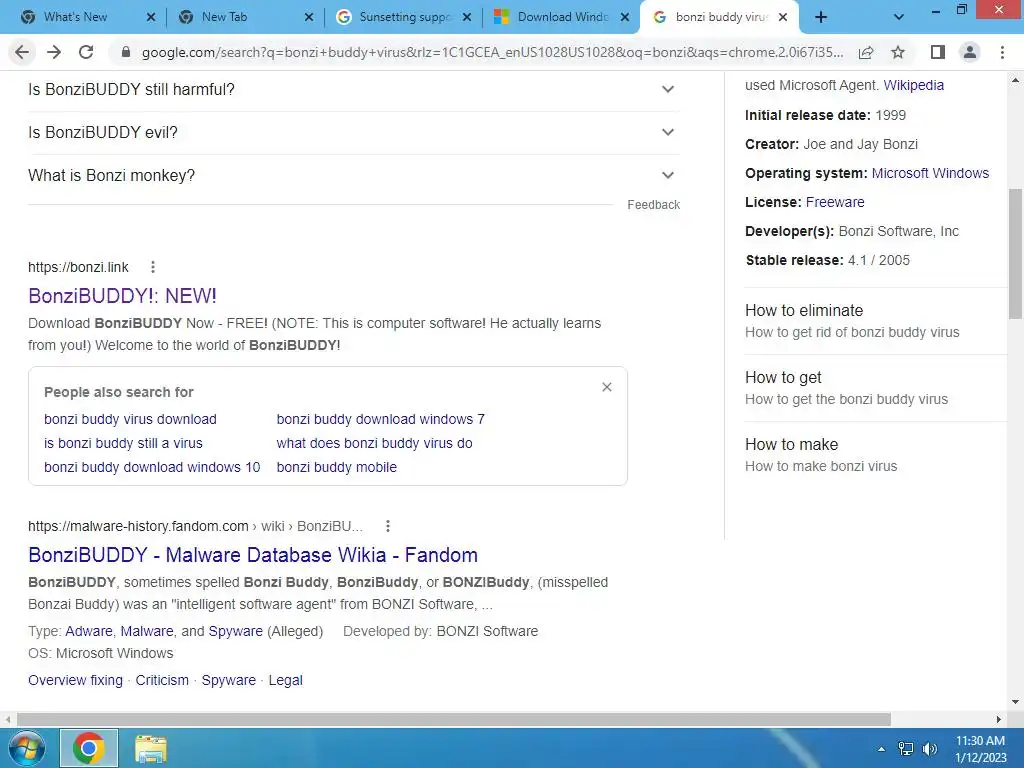Show hidden system tray icons

pyautogui.click(x=882, y=749)
